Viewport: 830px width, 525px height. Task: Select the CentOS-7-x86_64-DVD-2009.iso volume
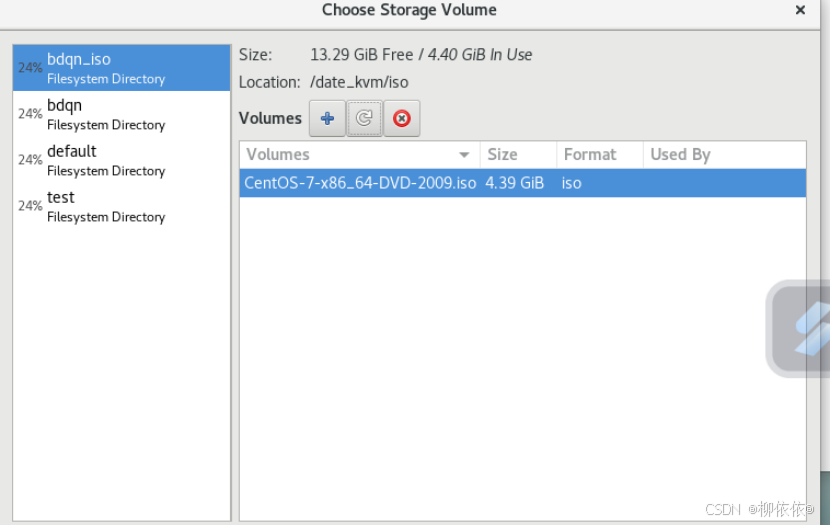point(360,183)
